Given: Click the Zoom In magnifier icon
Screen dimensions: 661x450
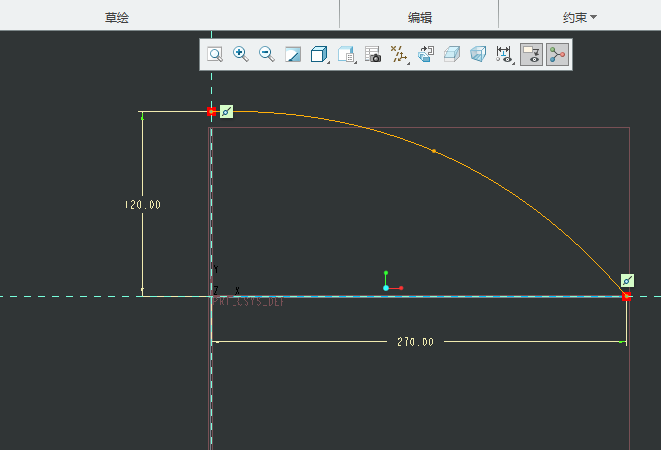Looking at the screenshot, I should tap(241, 54).
